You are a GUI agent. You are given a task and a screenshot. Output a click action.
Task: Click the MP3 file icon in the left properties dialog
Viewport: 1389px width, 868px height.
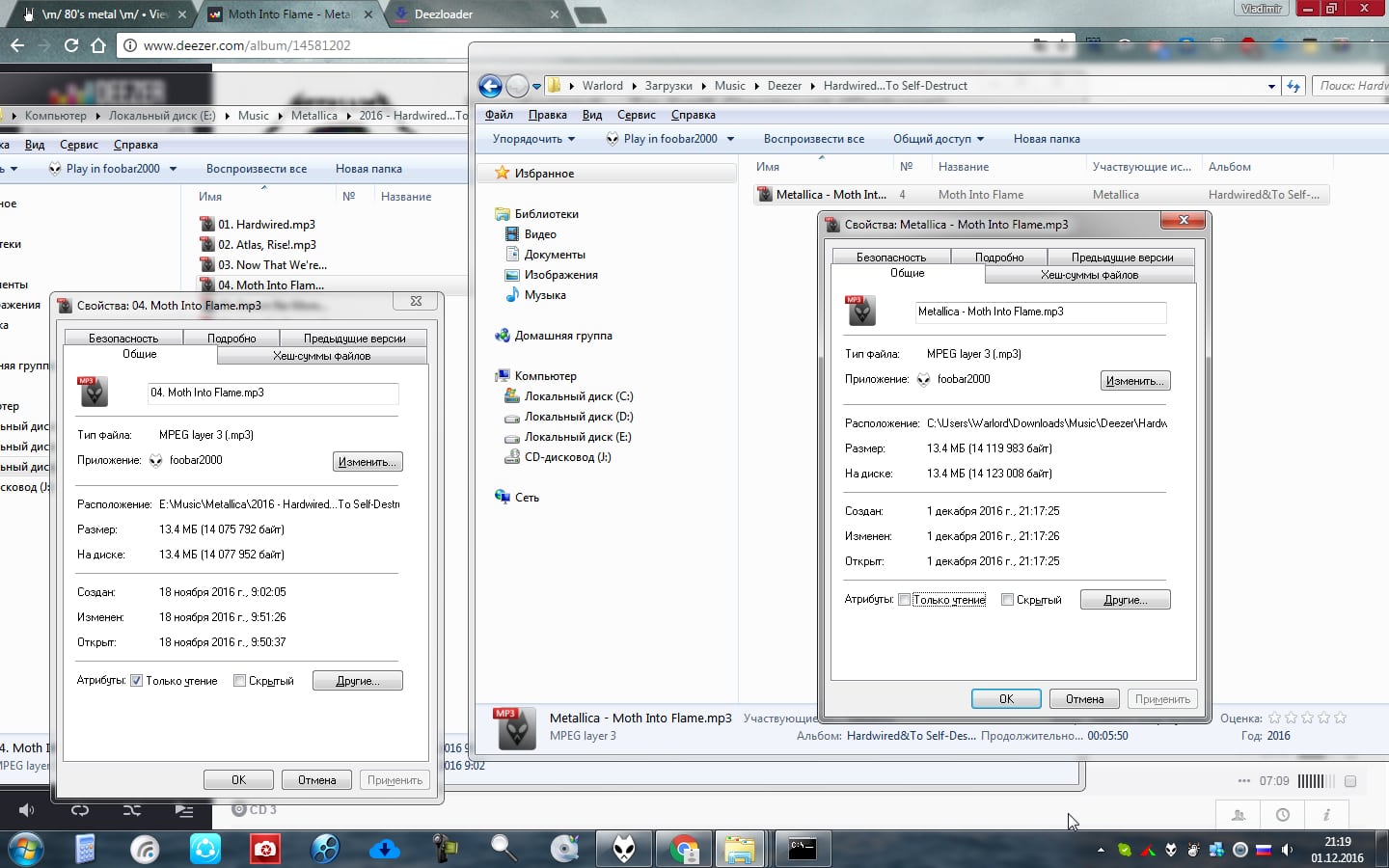(x=93, y=392)
